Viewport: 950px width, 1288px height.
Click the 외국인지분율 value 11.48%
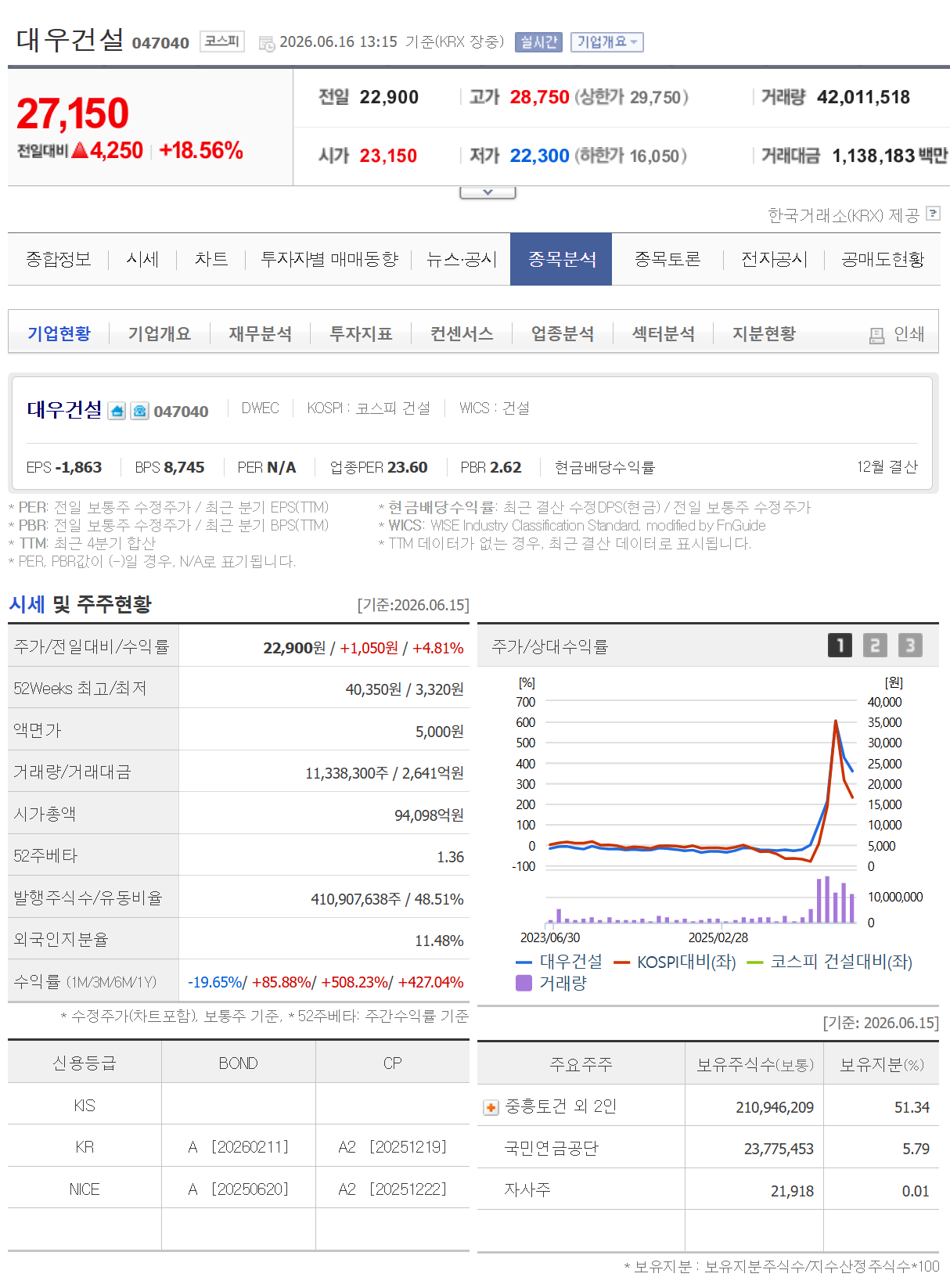tap(439, 941)
